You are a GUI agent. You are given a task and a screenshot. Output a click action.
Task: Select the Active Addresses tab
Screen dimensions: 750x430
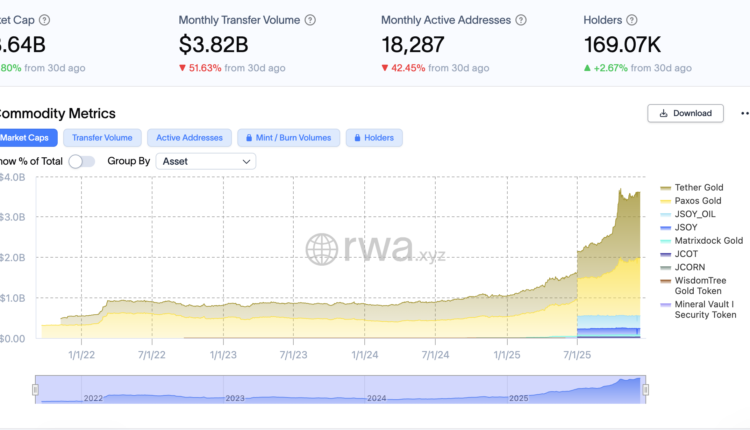tap(190, 138)
